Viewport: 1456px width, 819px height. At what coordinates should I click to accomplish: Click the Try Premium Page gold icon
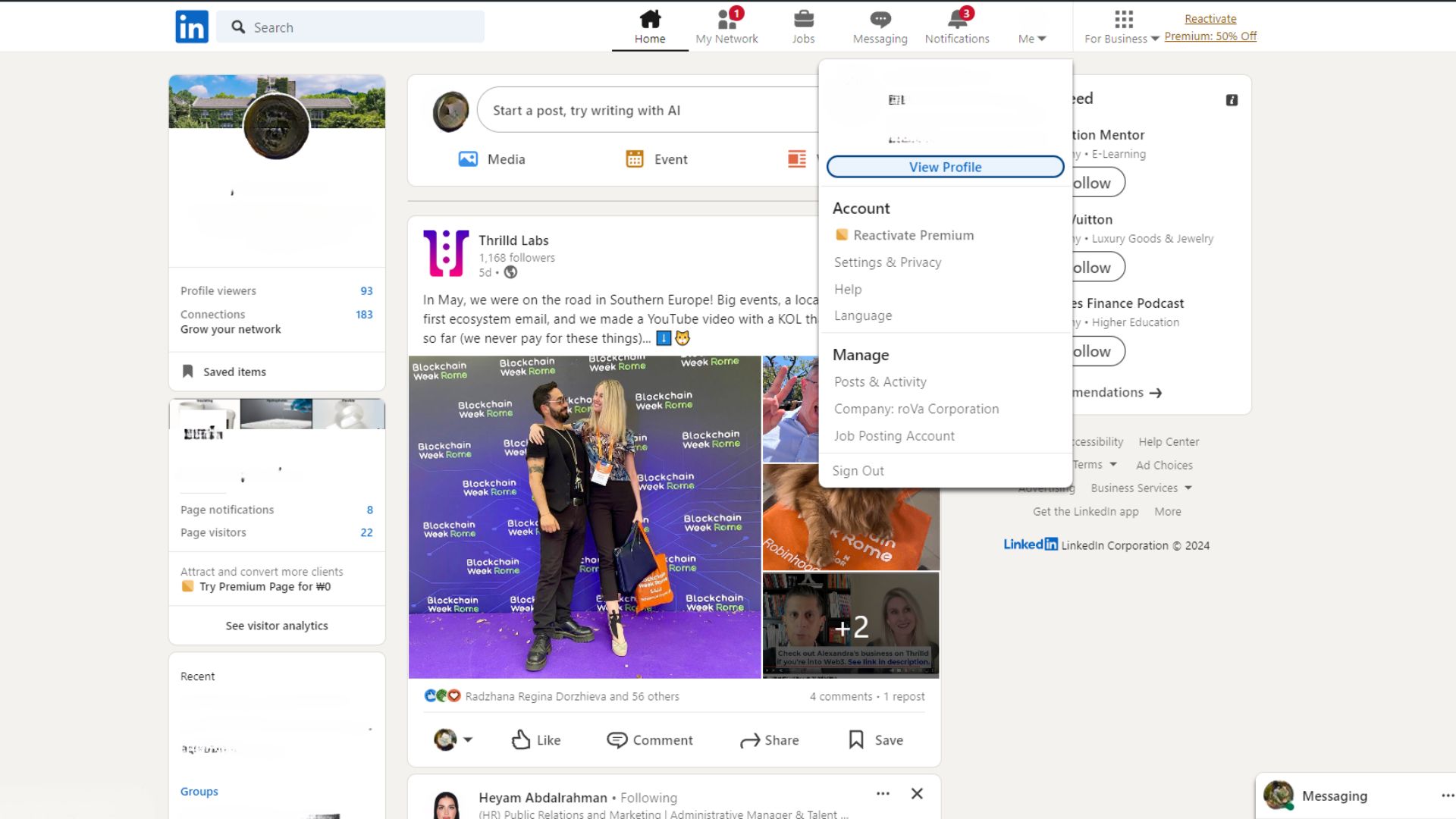point(187,586)
